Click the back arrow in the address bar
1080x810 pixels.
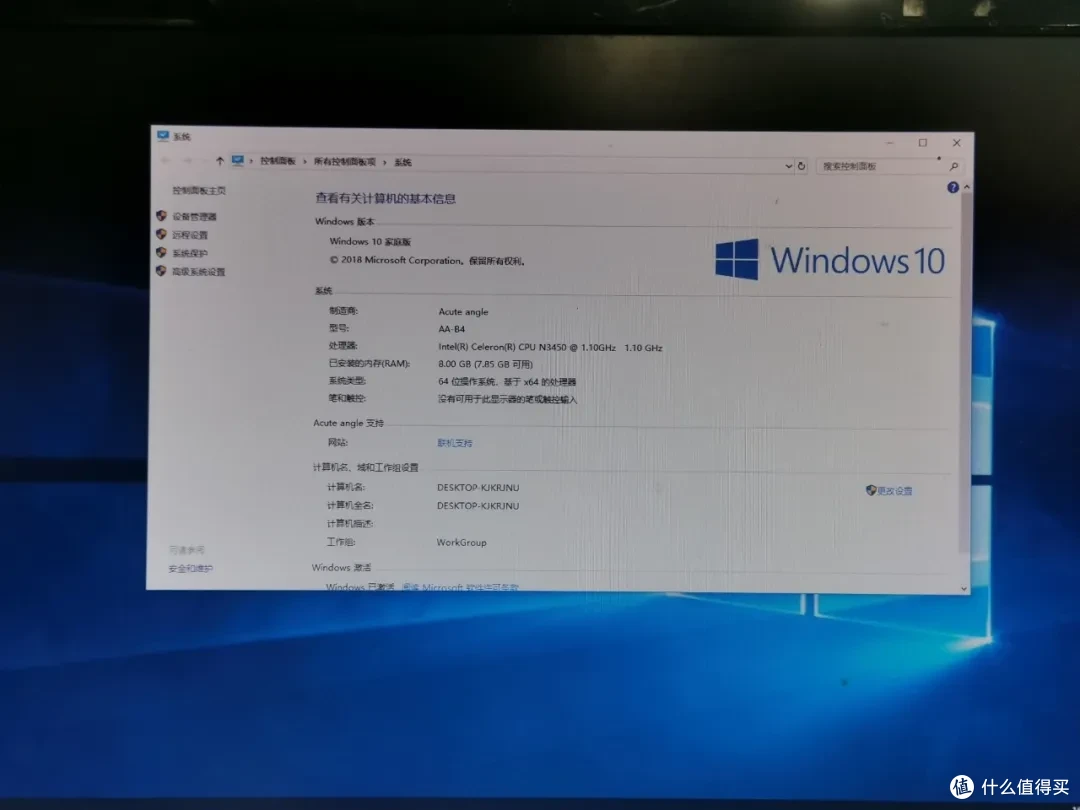pyautogui.click(x=165, y=160)
